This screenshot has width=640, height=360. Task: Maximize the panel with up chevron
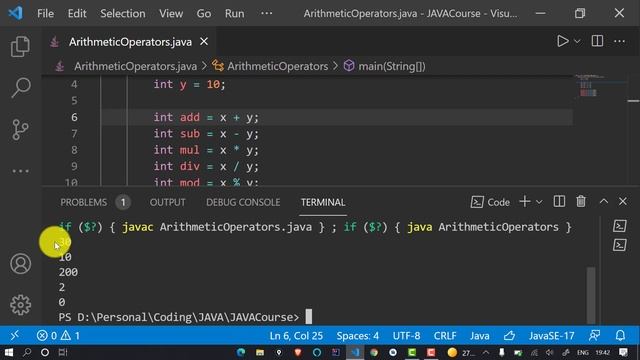tap(604, 201)
